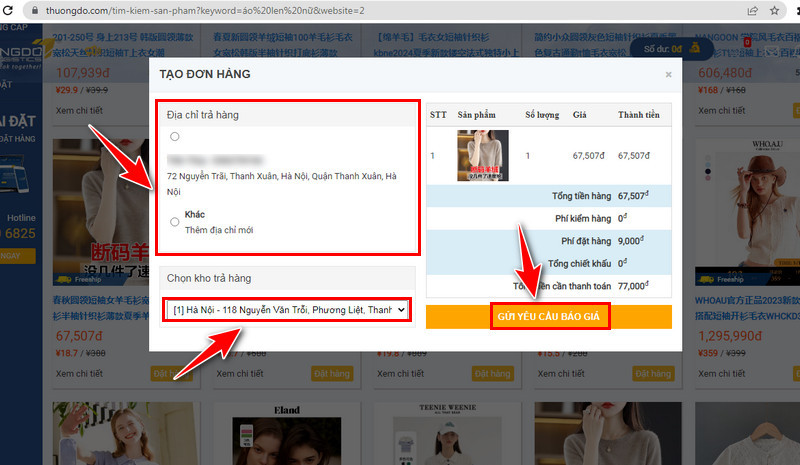The width and height of the screenshot is (800, 465).
Task: Click the Tổng chiết khấu 0đ value
Action: [622, 263]
